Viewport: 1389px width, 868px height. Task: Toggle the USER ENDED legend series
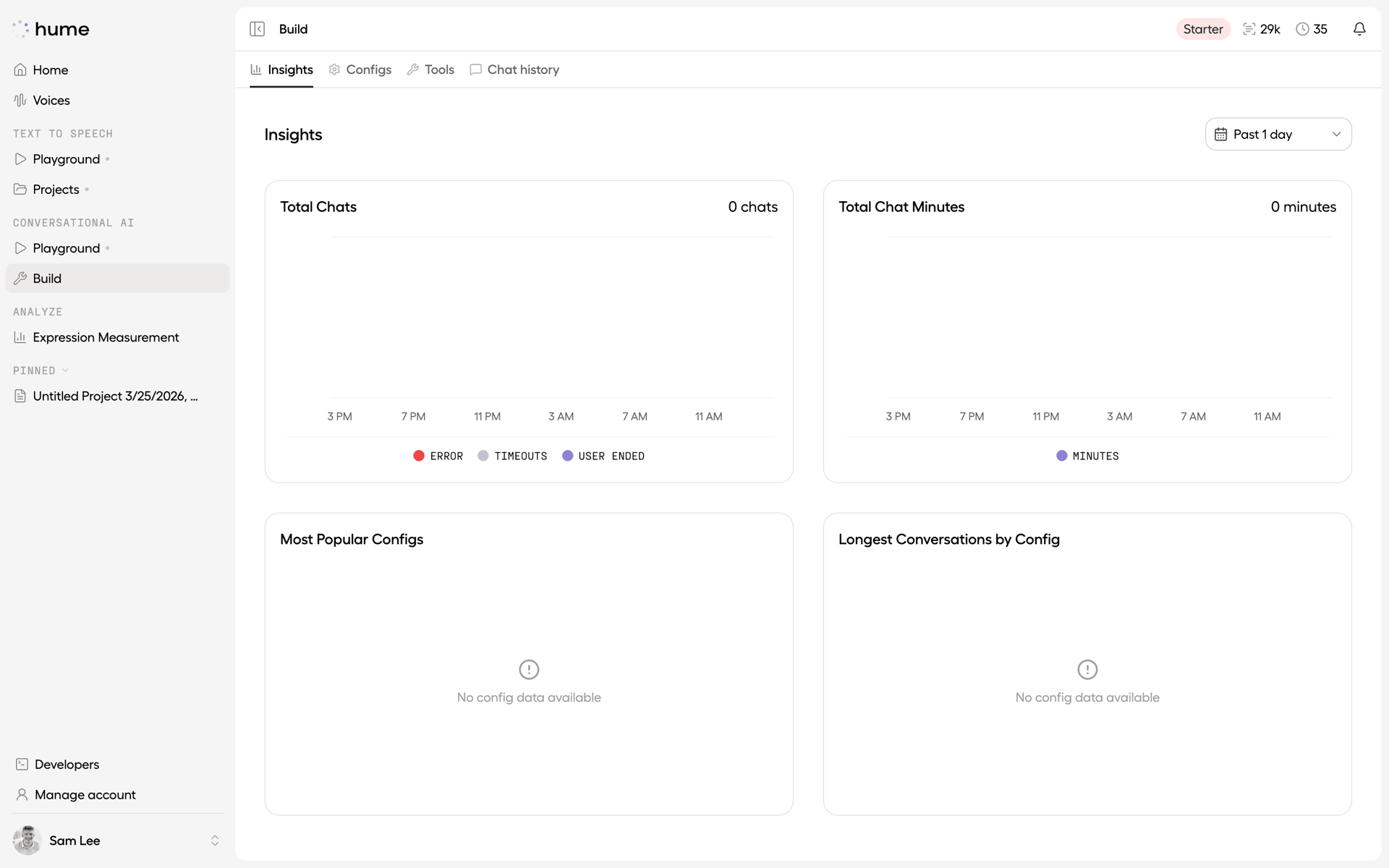(603, 456)
